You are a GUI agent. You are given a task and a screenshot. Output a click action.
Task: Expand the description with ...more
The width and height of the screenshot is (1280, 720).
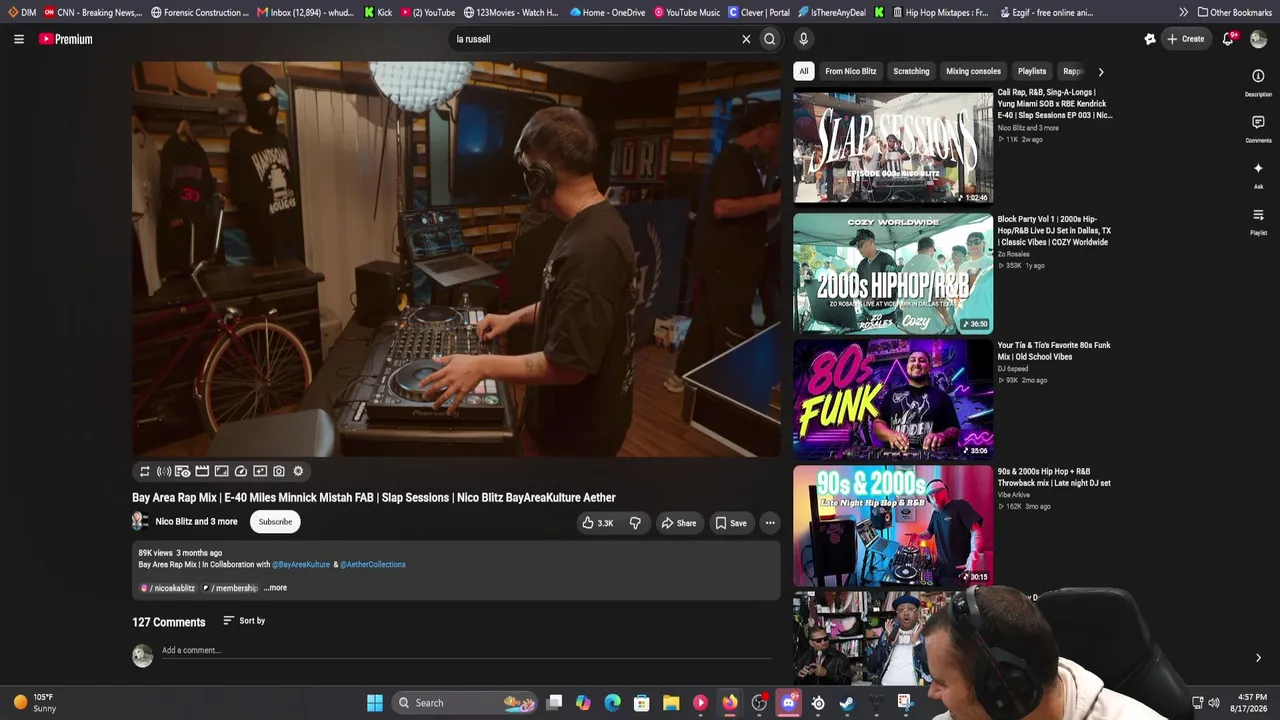275,588
